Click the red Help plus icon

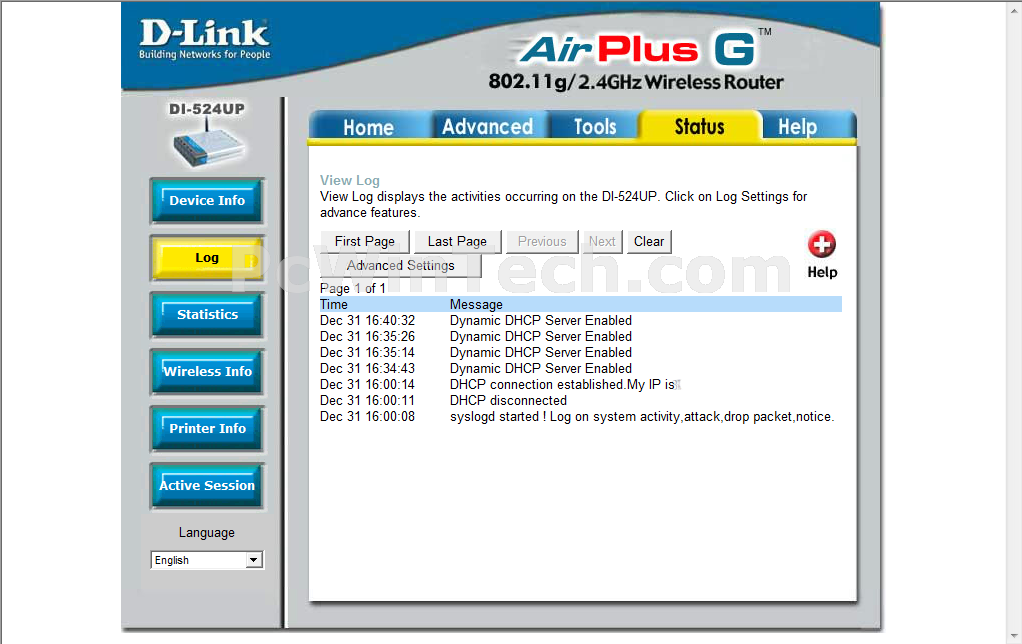coord(821,244)
